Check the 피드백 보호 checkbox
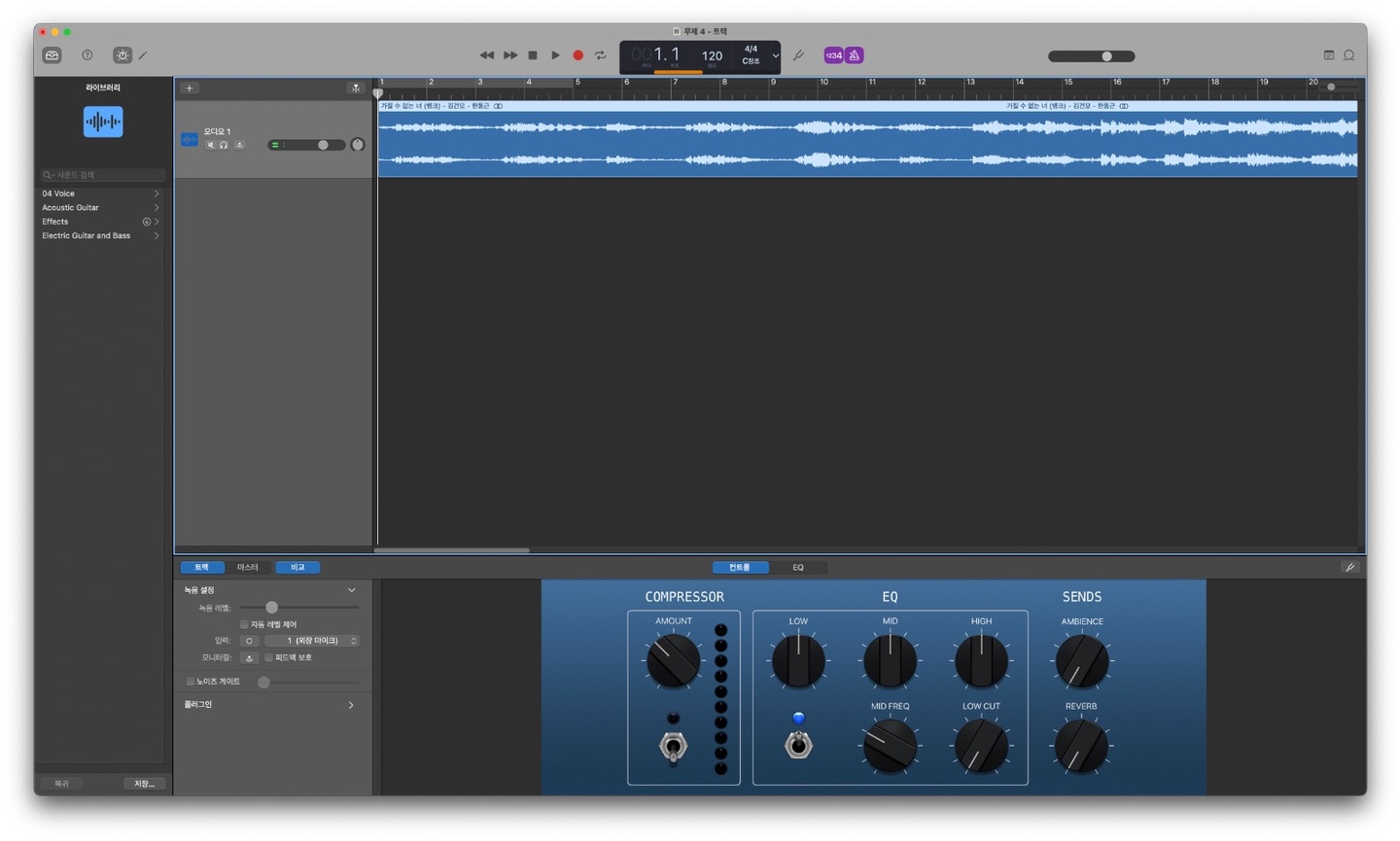Screen dimensions: 1400x841 [269, 658]
